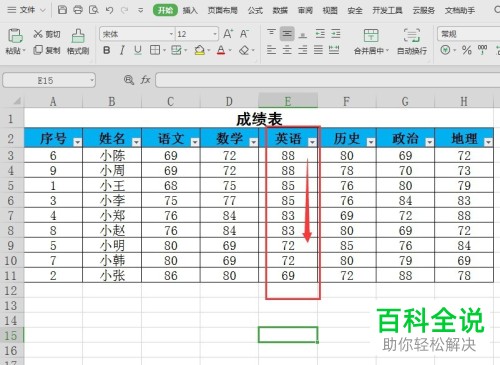
Task: Click the fx insert function icon
Action: 145,80
